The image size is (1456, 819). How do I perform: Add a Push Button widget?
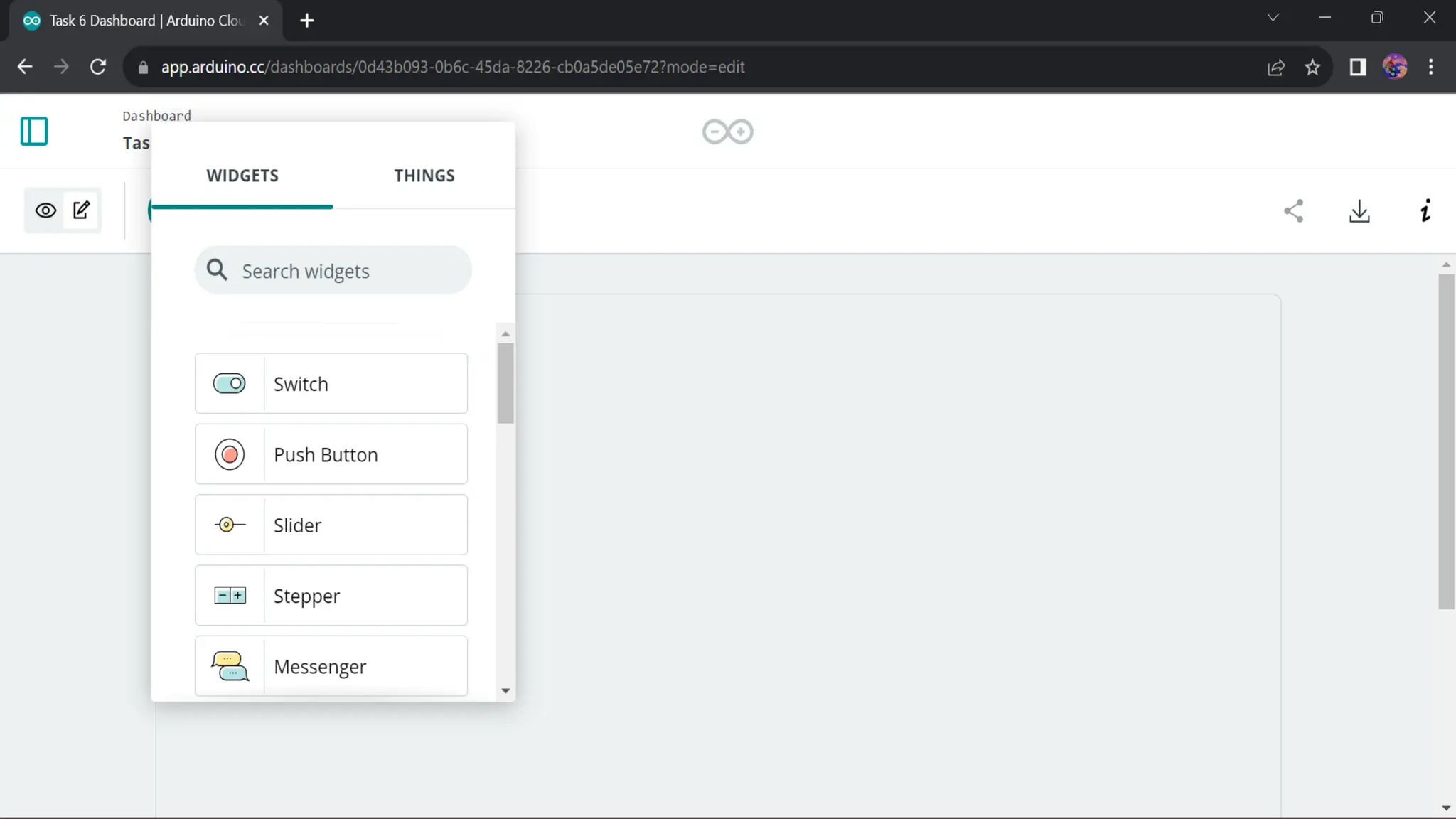click(331, 454)
